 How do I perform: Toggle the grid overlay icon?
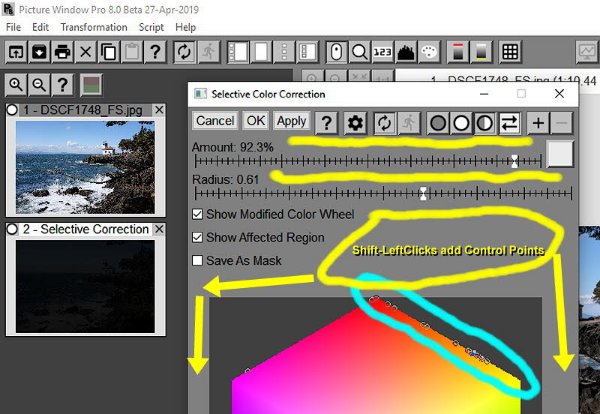pos(510,52)
